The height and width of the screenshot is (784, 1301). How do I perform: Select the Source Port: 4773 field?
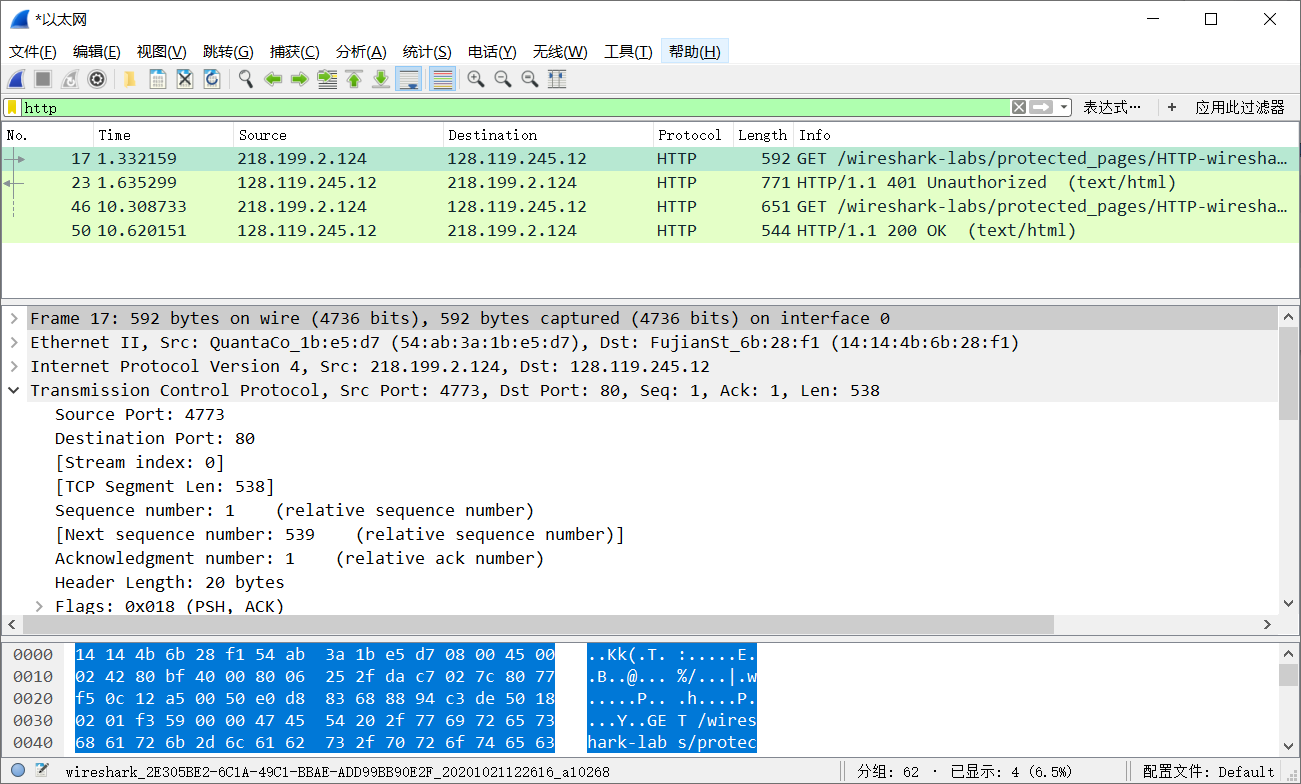pos(140,414)
